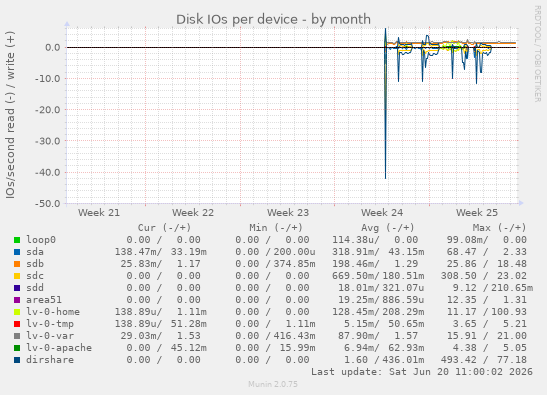Click the Avg (-/+) column header
The height and width of the screenshot is (395, 547).
pos(388,228)
